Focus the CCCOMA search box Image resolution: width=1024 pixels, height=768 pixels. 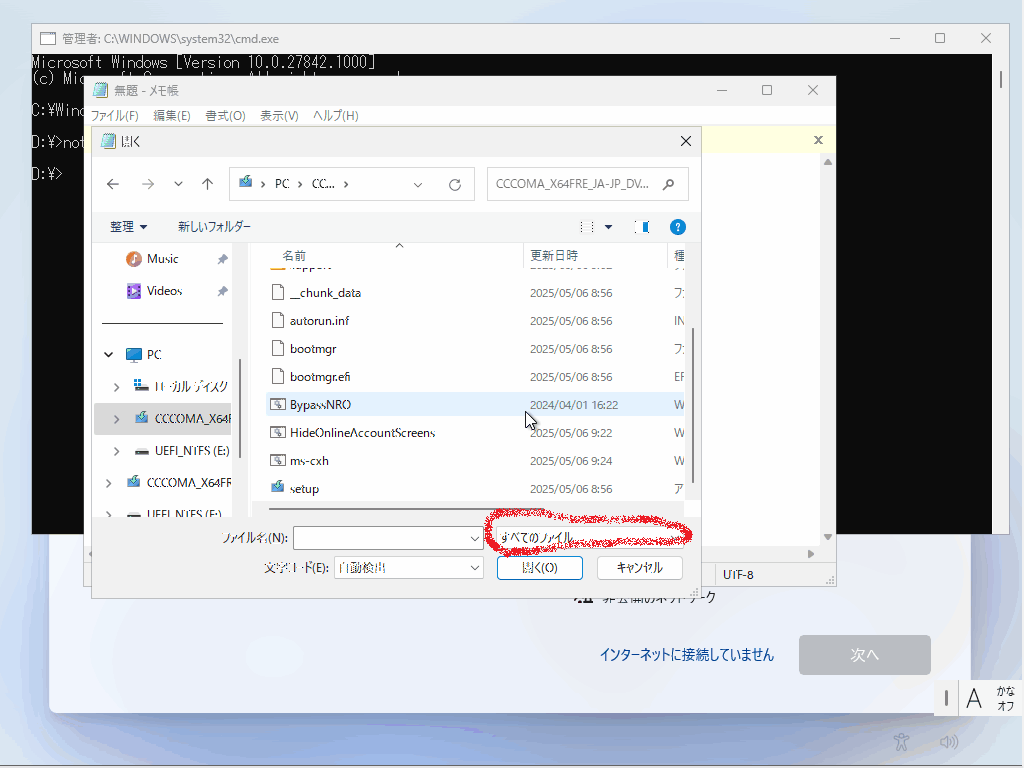587,184
